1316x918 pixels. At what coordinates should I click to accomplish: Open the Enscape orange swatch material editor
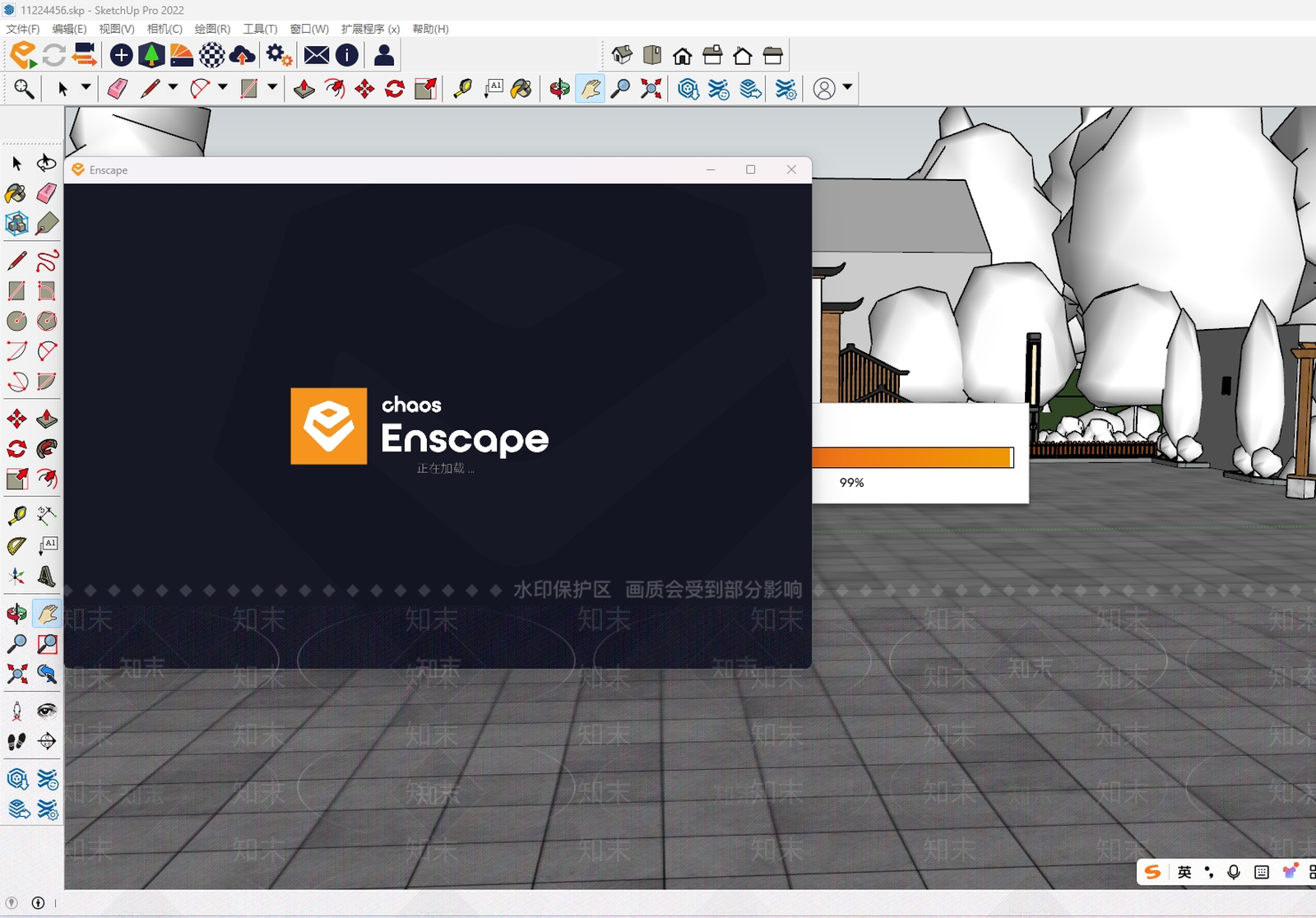(x=182, y=55)
